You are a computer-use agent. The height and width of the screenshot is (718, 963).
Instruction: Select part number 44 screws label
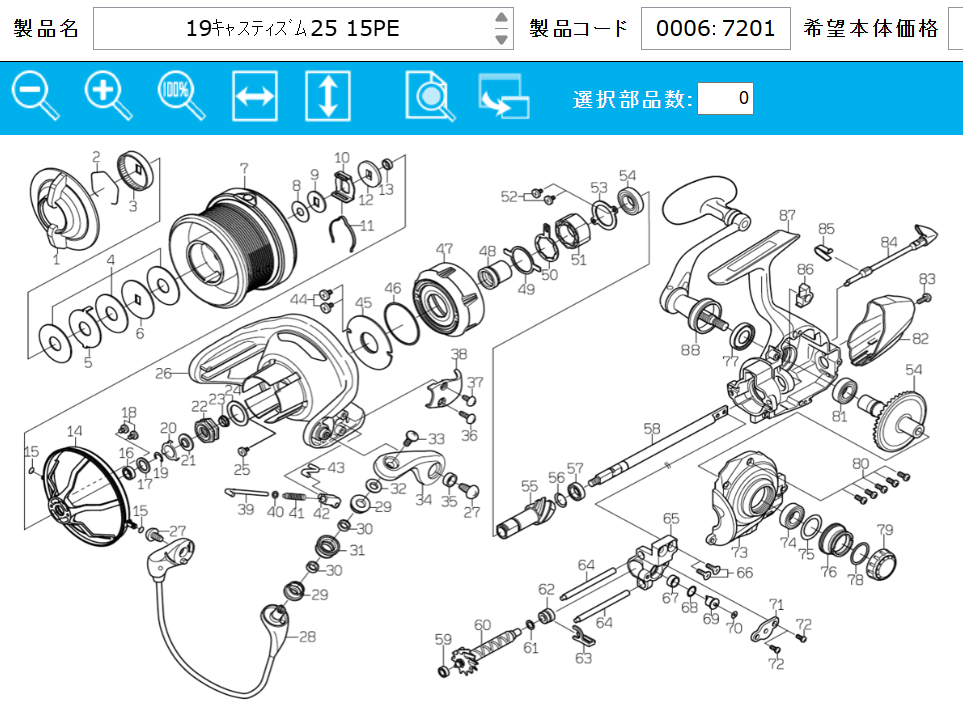coord(298,299)
